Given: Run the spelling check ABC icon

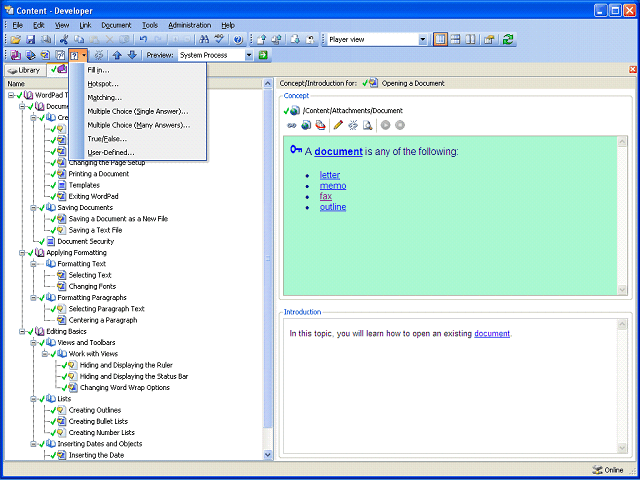Looking at the screenshot, I should (x=220, y=40).
